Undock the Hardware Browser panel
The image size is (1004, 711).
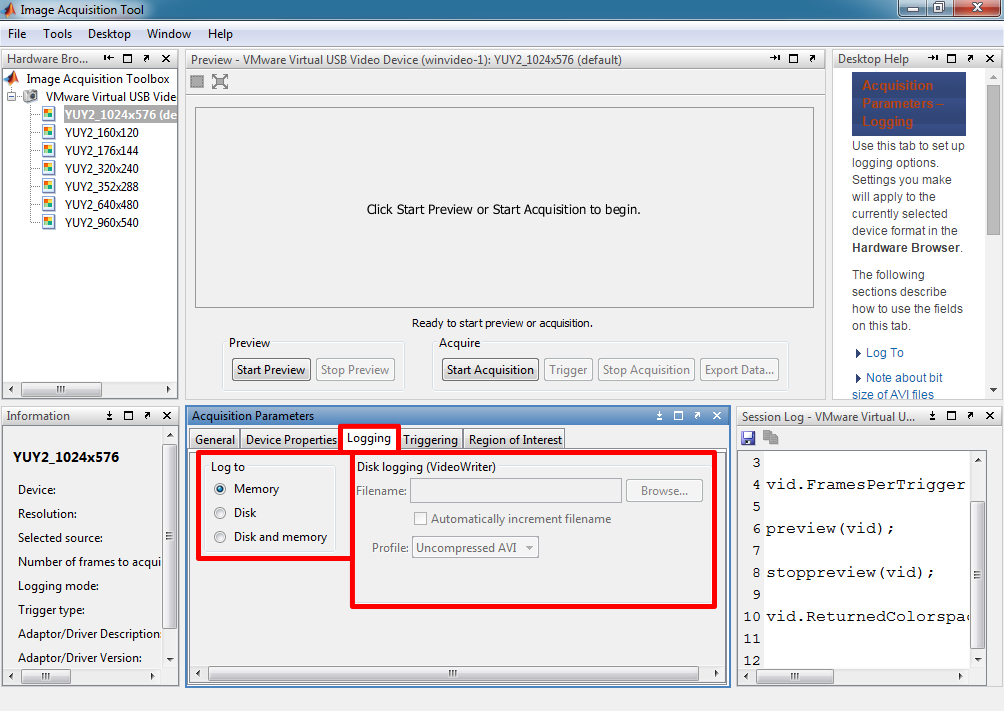click(146, 59)
